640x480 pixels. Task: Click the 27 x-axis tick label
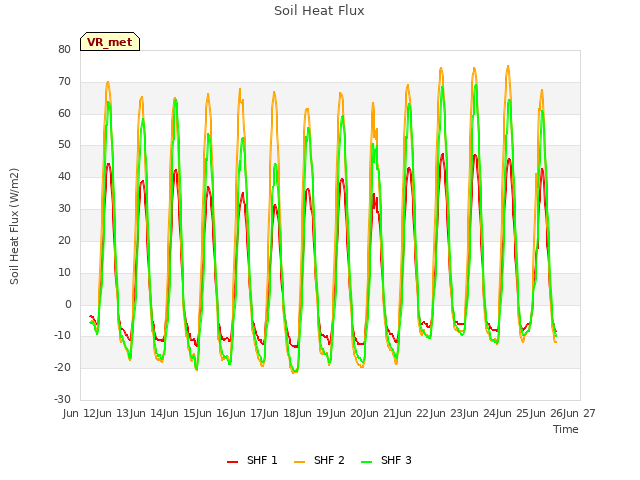[x=589, y=413]
